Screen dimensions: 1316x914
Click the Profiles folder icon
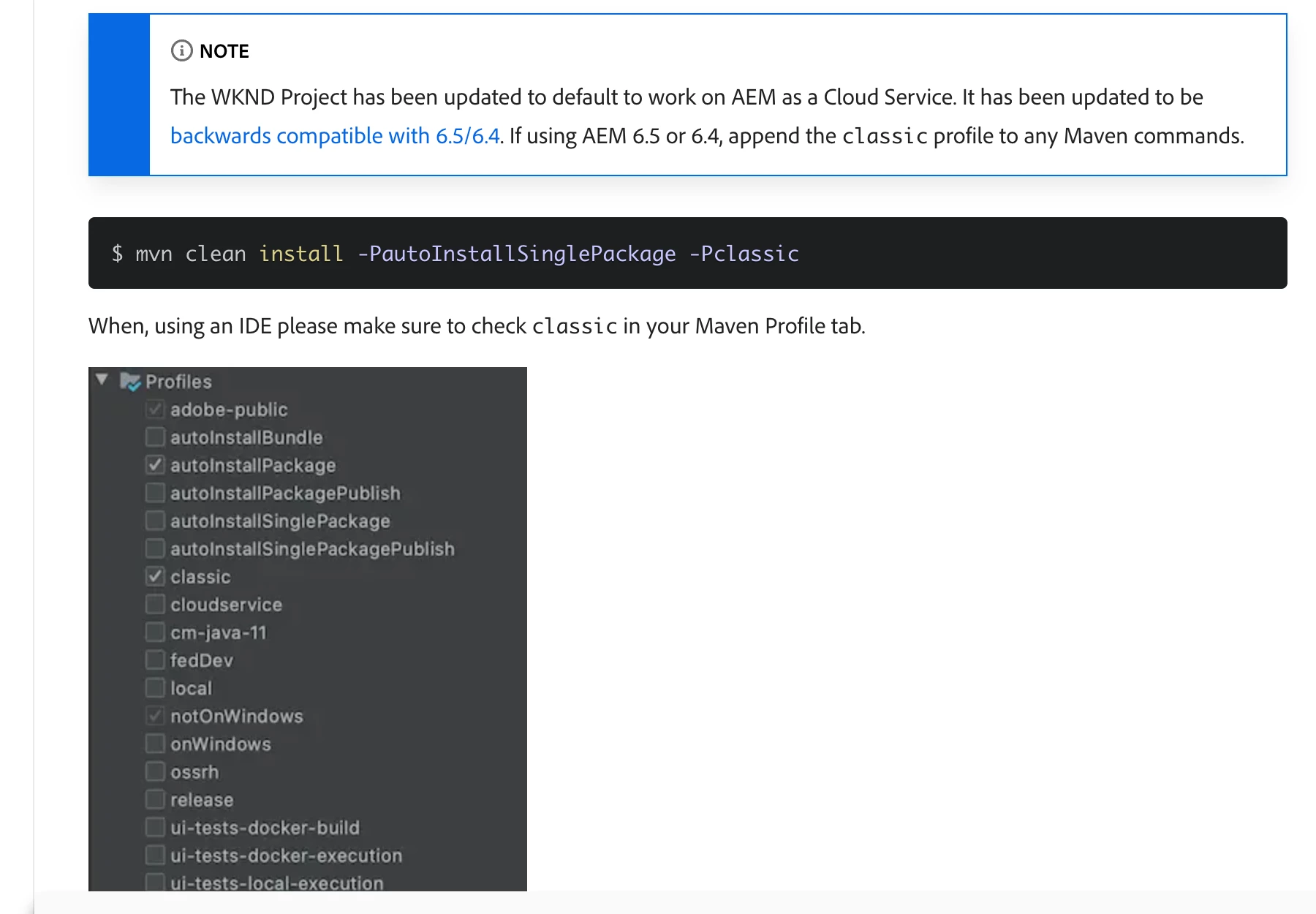[x=130, y=382]
